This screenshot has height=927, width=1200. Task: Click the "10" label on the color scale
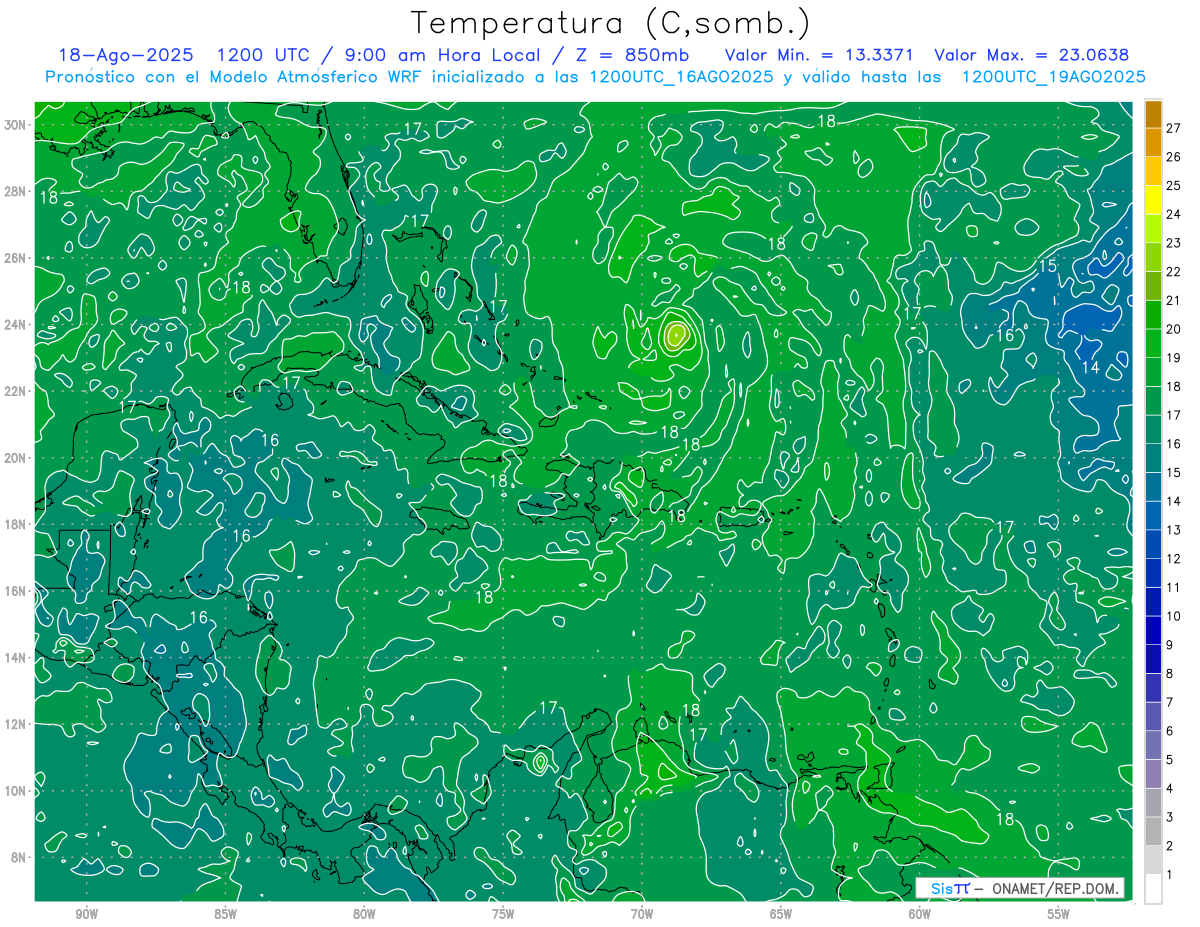pos(1174,616)
